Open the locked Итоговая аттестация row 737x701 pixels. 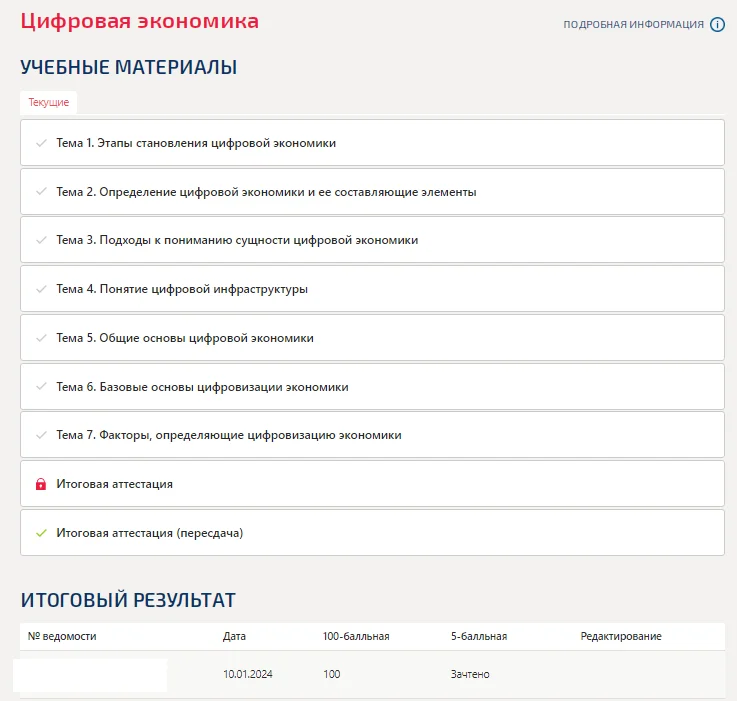click(372, 484)
